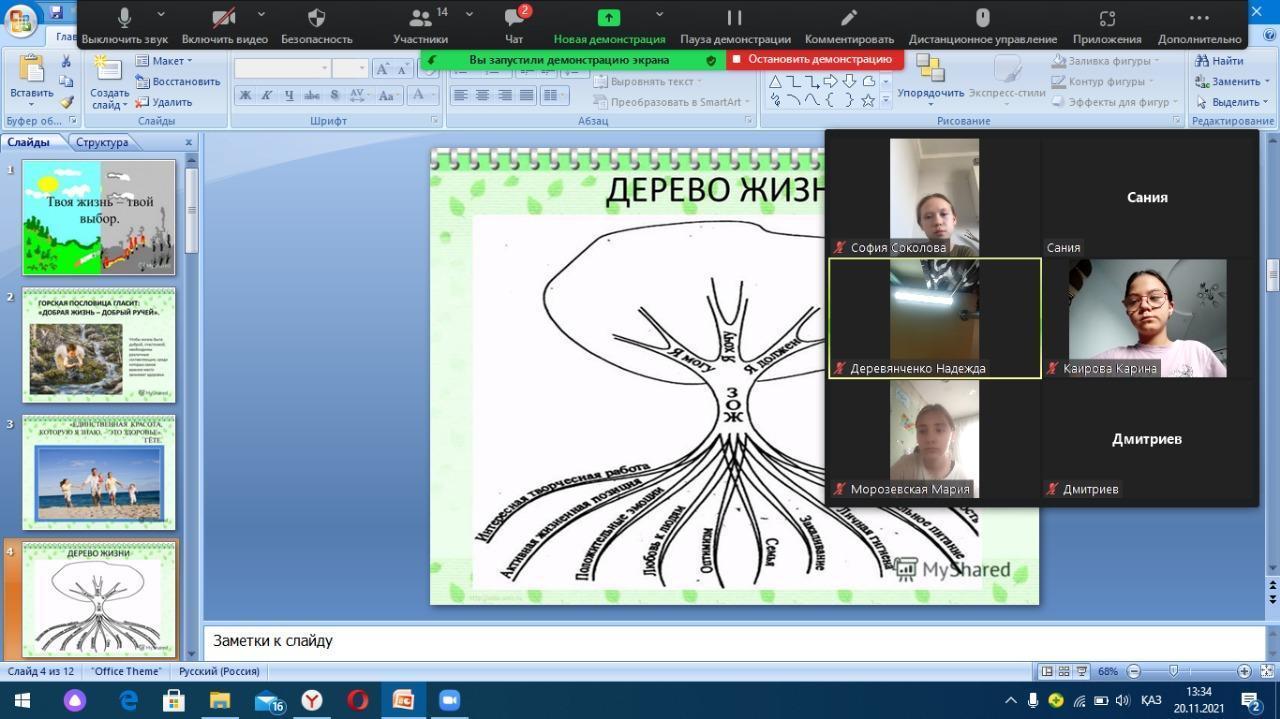Click the zoom slider in status bar

(x=1174, y=671)
